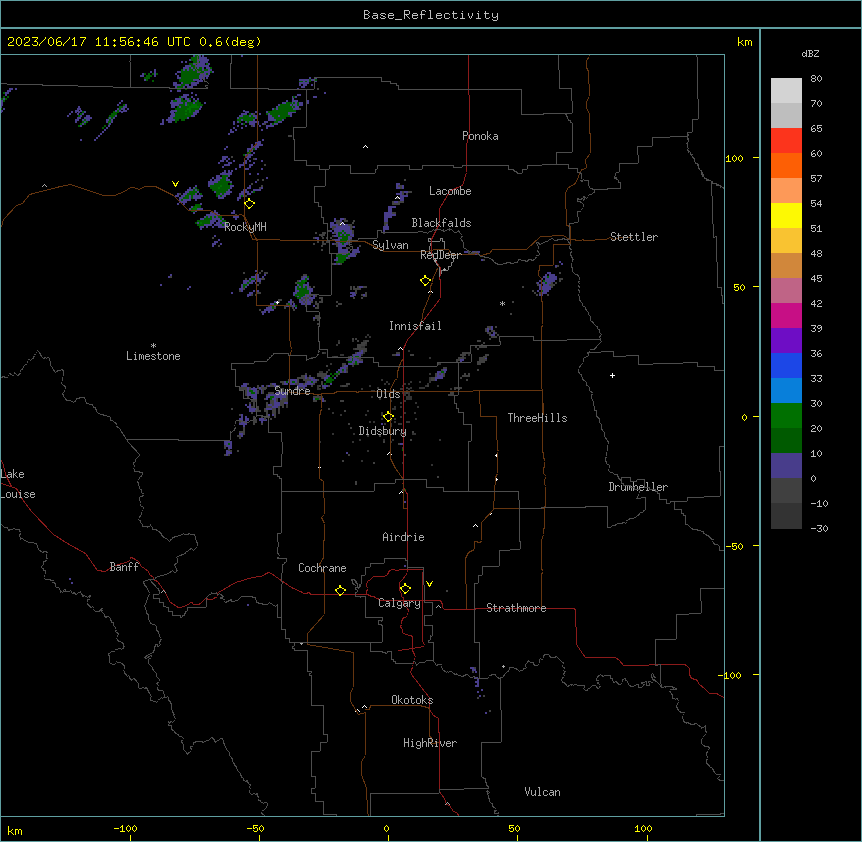
Task: Select the Strathmore label
Action: click(516, 608)
